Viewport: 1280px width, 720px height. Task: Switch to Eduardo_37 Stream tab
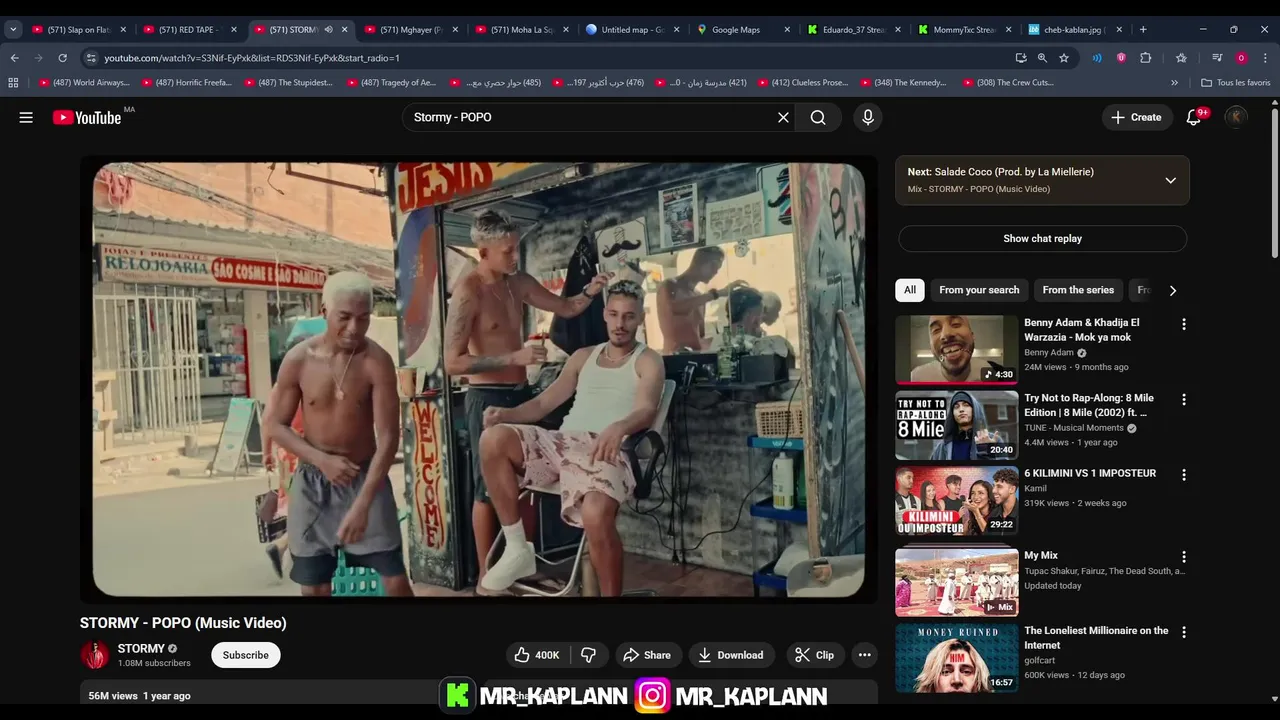855,30
